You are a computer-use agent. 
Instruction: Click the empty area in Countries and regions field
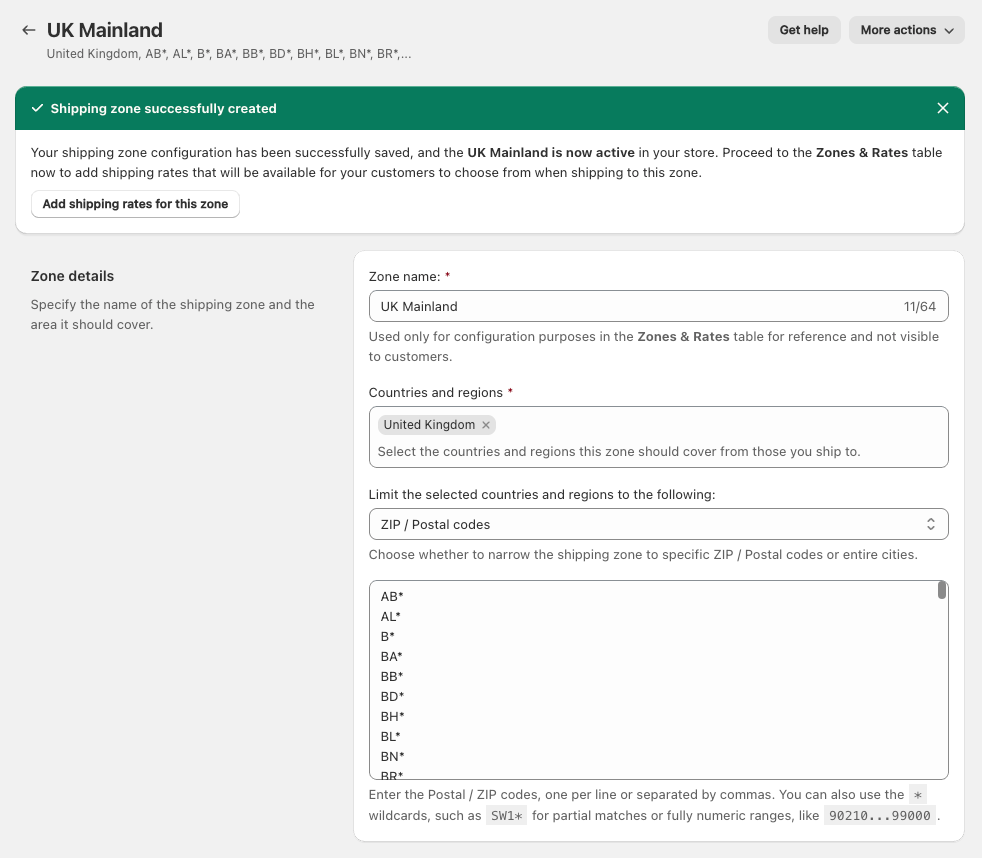[x=720, y=426]
